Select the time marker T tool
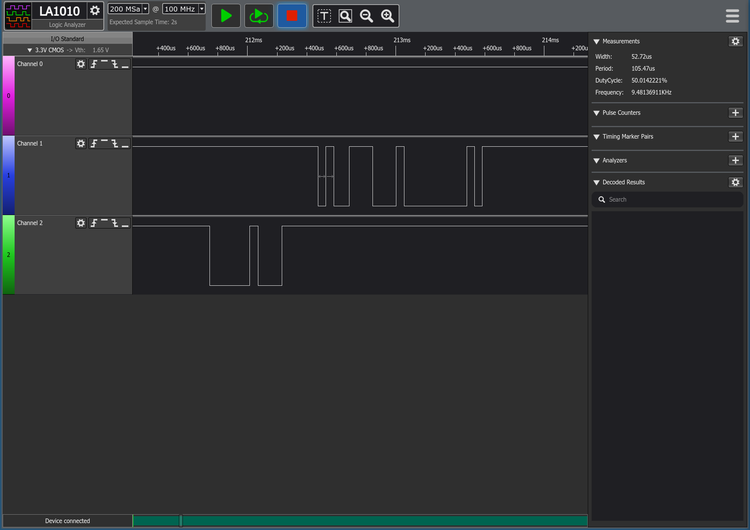 [x=324, y=16]
